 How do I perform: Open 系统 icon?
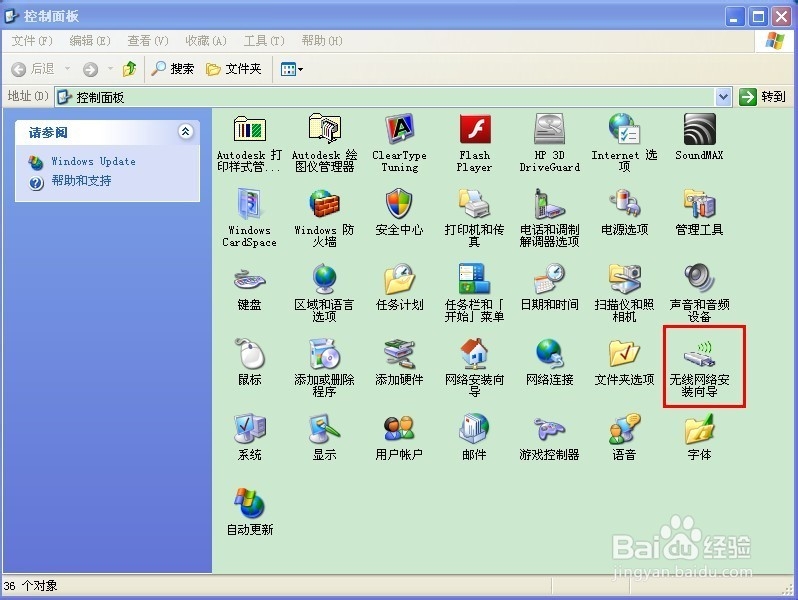249,428
